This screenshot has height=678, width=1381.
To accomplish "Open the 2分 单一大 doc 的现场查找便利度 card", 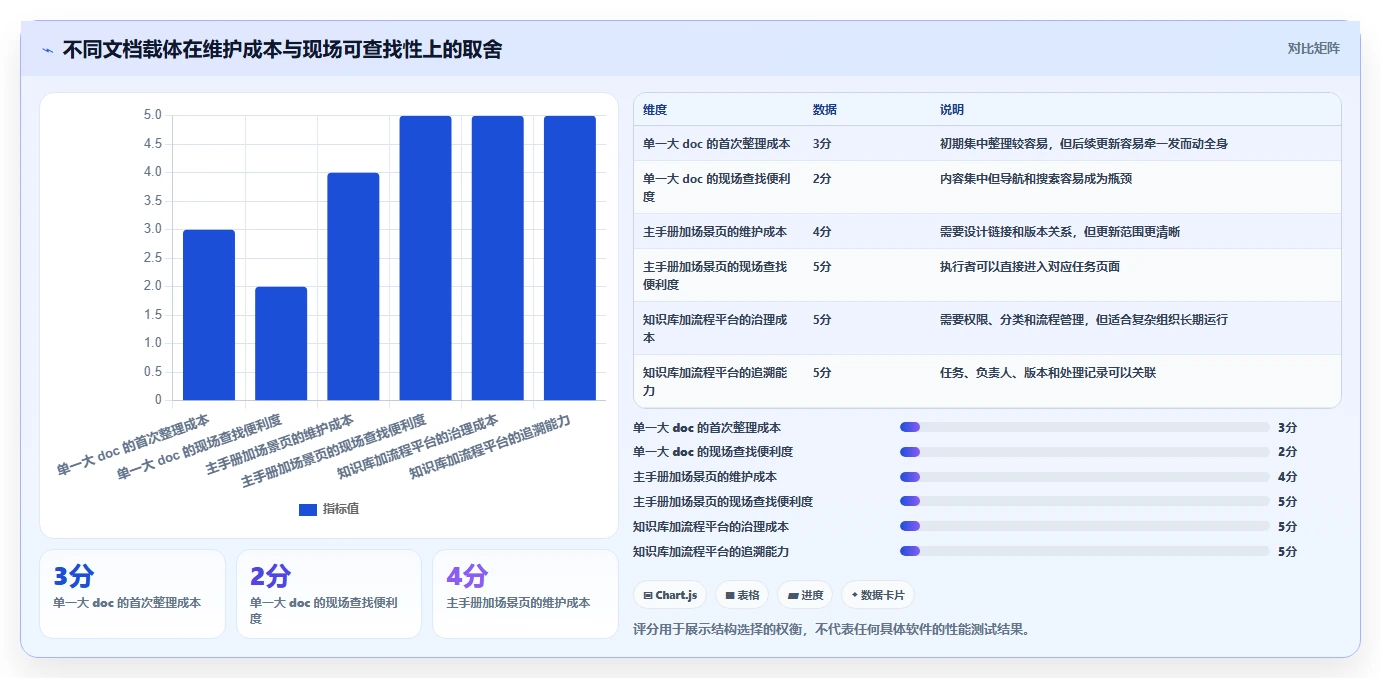I will pos(329,593).
